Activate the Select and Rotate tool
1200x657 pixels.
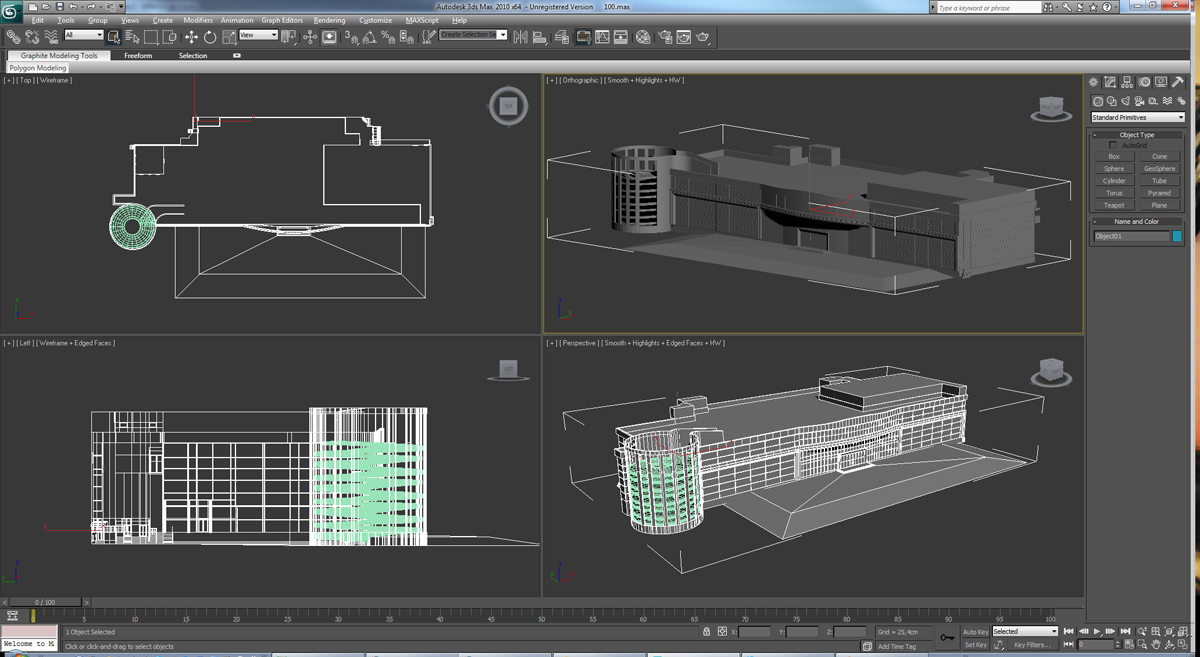210,37
